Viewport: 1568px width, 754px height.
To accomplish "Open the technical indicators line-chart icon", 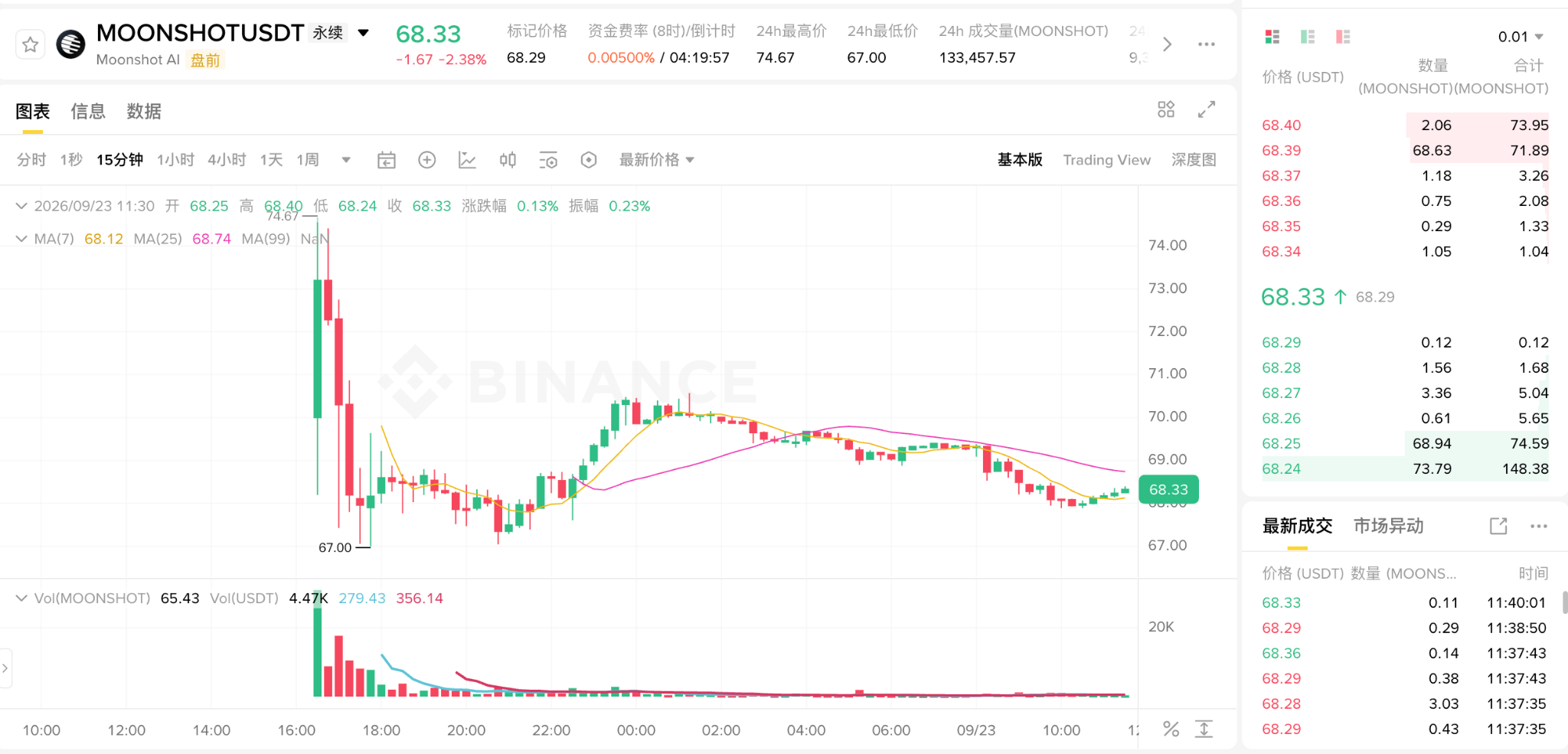I will point(467,160).
